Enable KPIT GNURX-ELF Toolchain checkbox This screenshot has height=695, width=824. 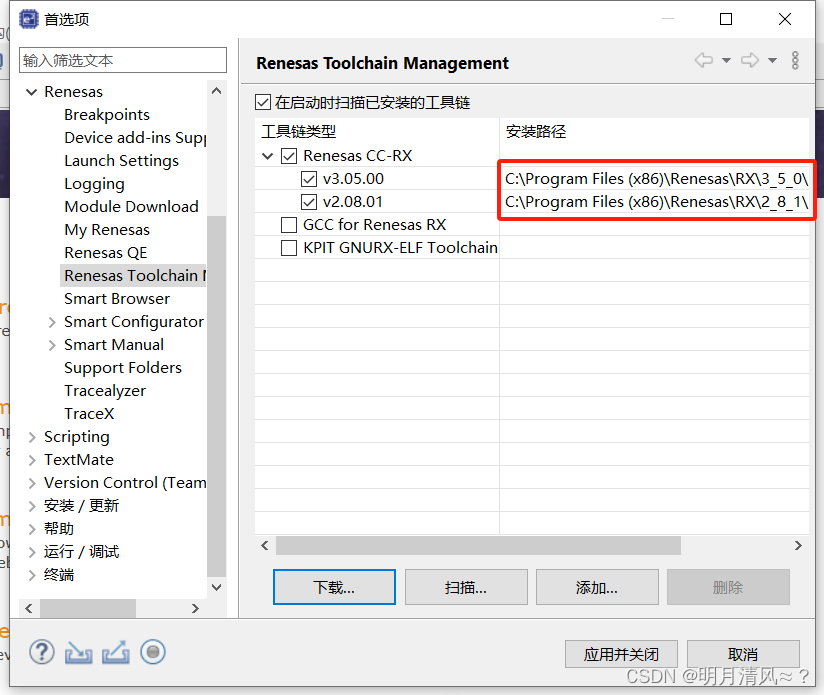(x=289, y=248)
